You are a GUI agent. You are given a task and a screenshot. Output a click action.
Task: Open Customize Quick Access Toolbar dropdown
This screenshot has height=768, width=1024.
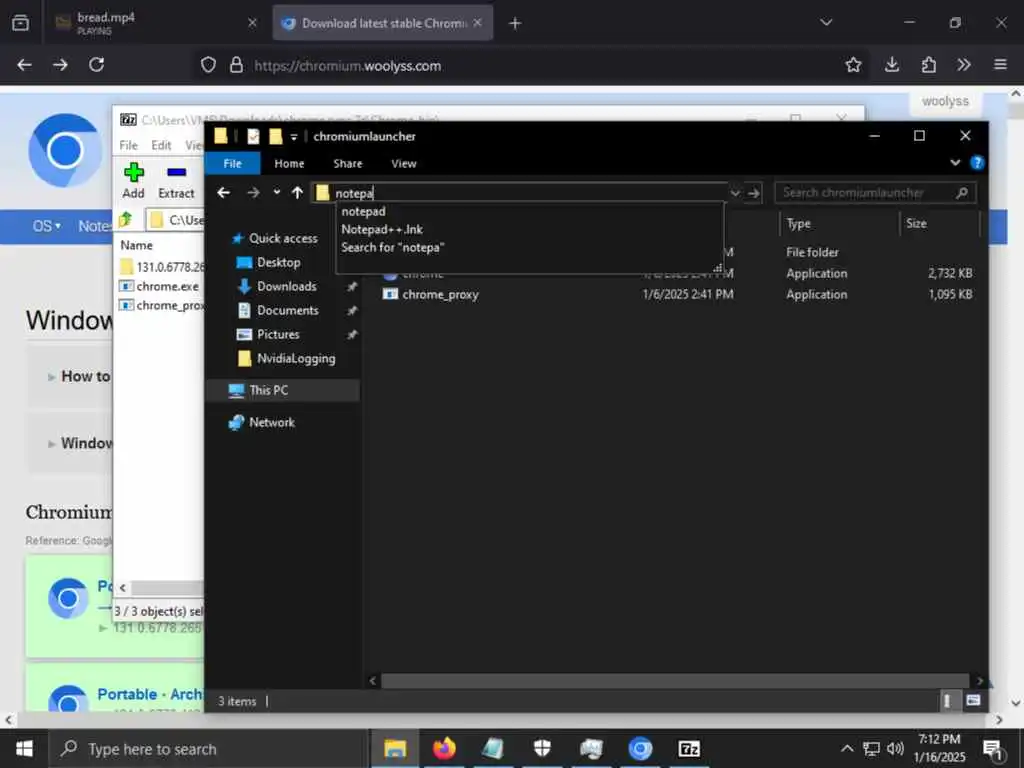click(294, 136)
